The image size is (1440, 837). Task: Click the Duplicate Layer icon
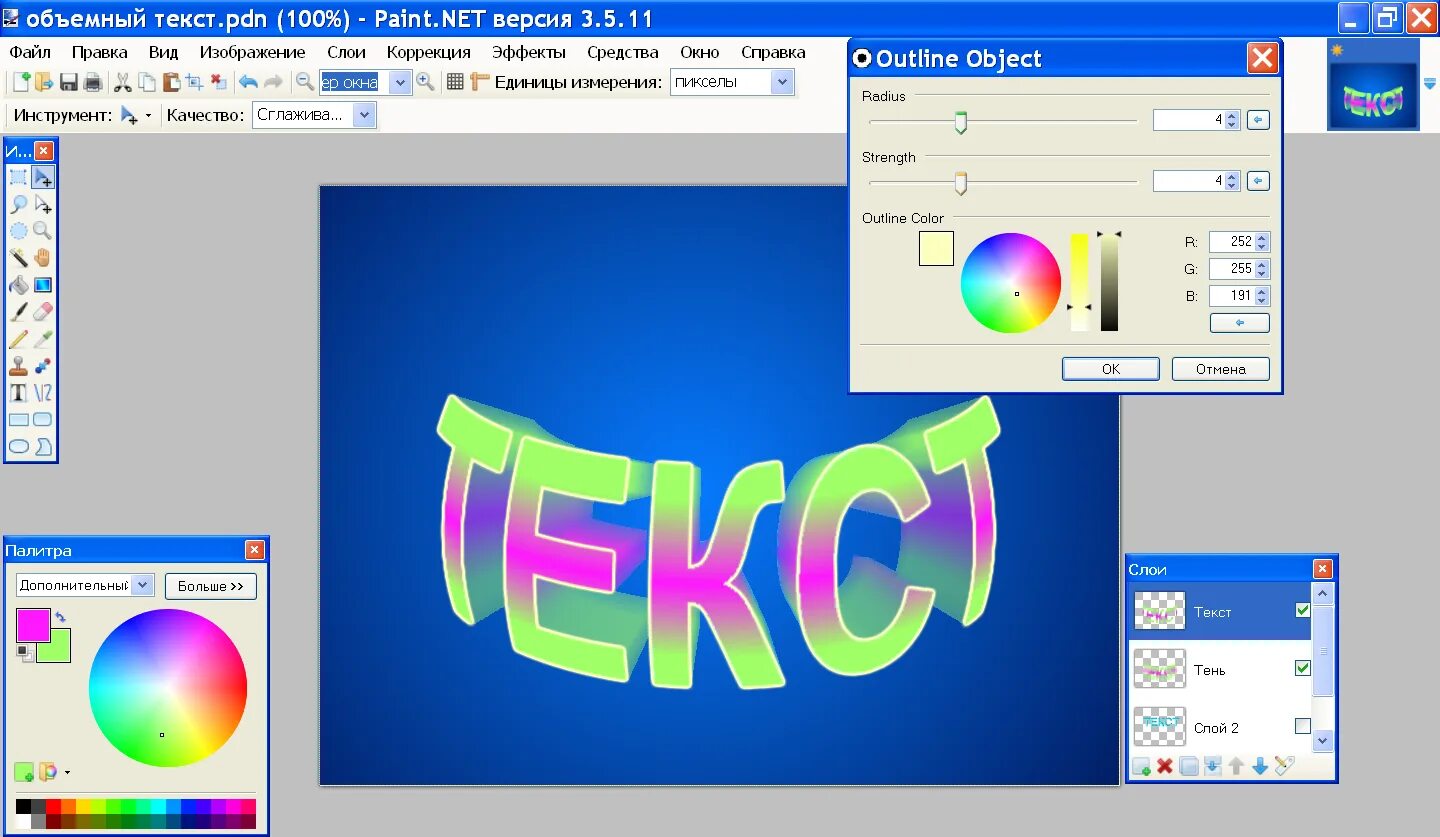tap(1189, 766)
